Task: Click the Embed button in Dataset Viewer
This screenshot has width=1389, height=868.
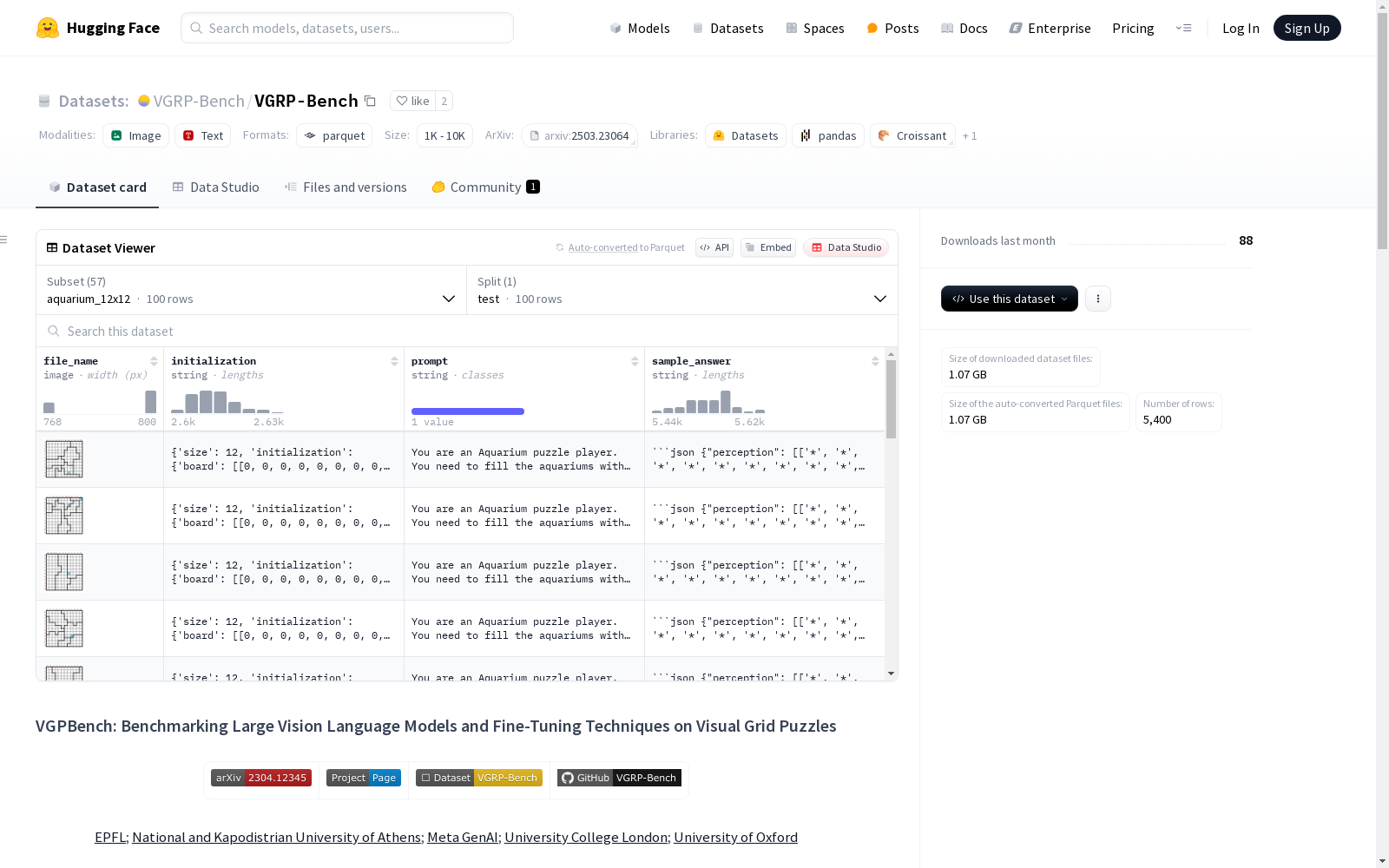Action: pos(768,247)
